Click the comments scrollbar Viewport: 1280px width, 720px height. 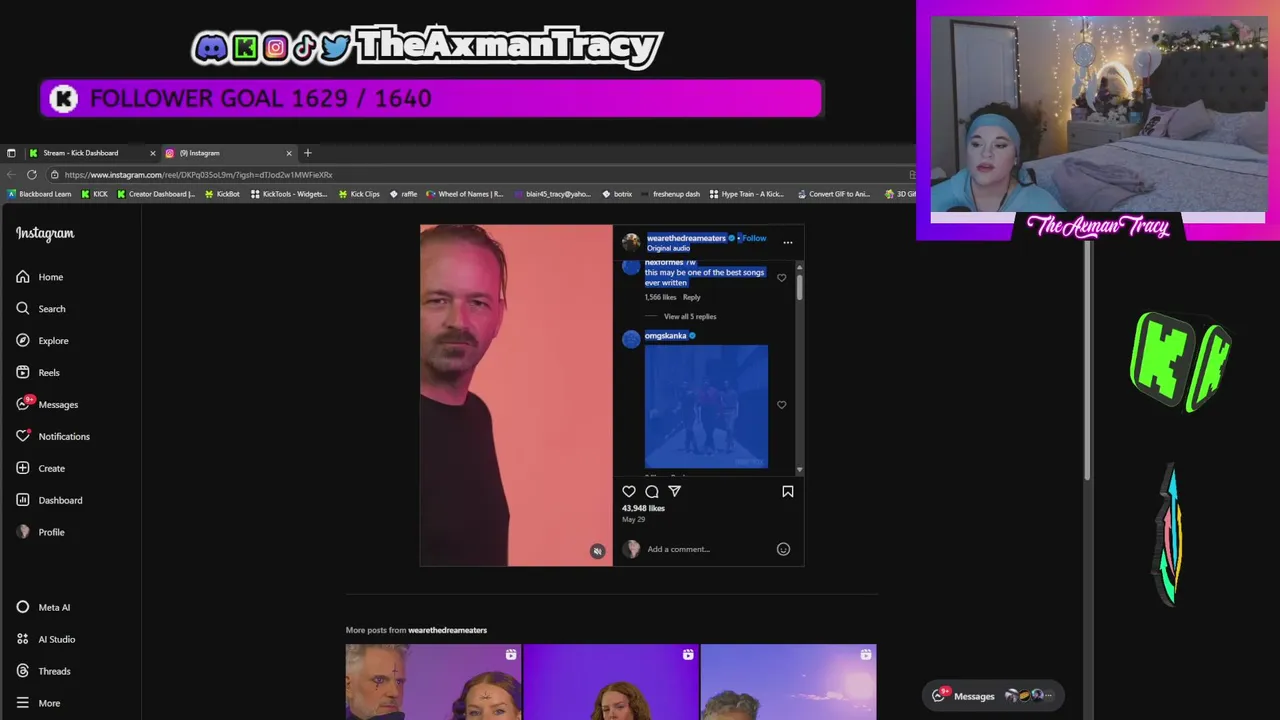(799, 288)
